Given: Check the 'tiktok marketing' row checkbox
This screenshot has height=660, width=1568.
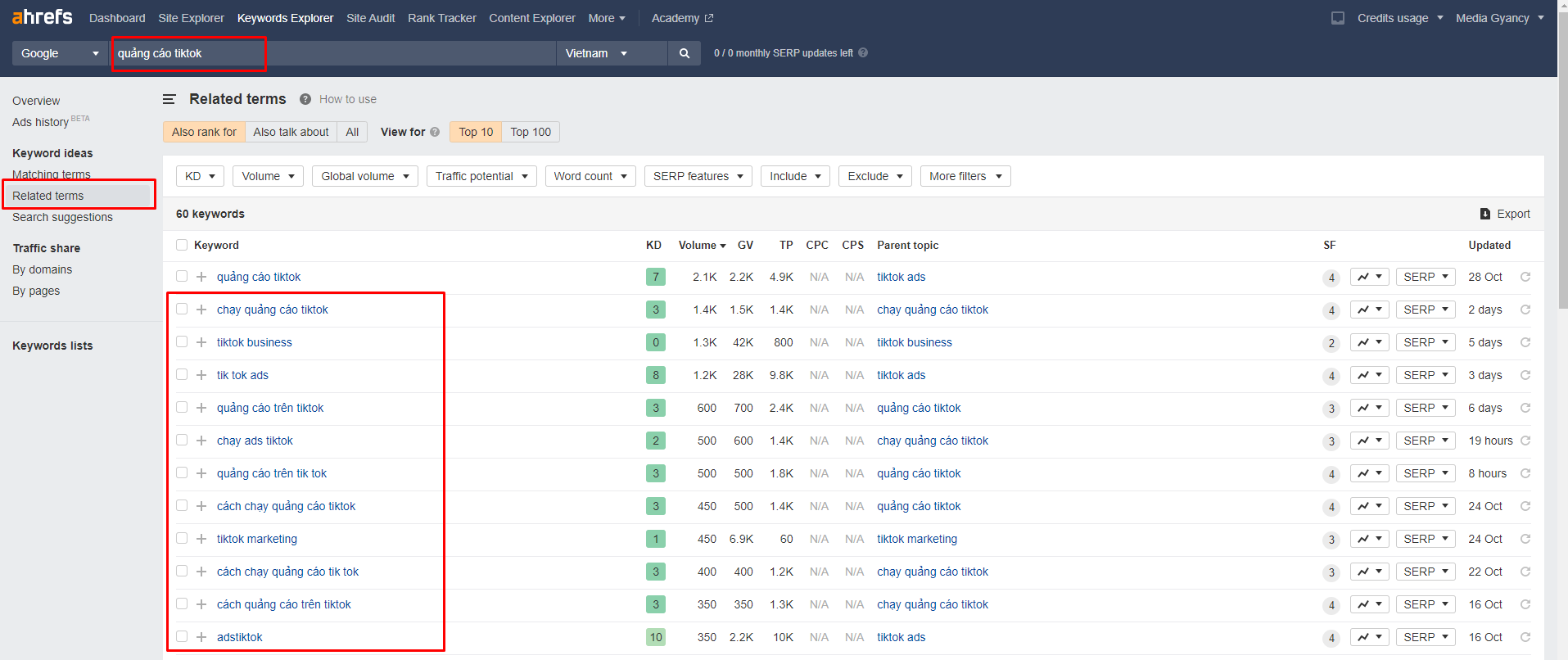Looking at the screenshot, I should coord(182,539).
